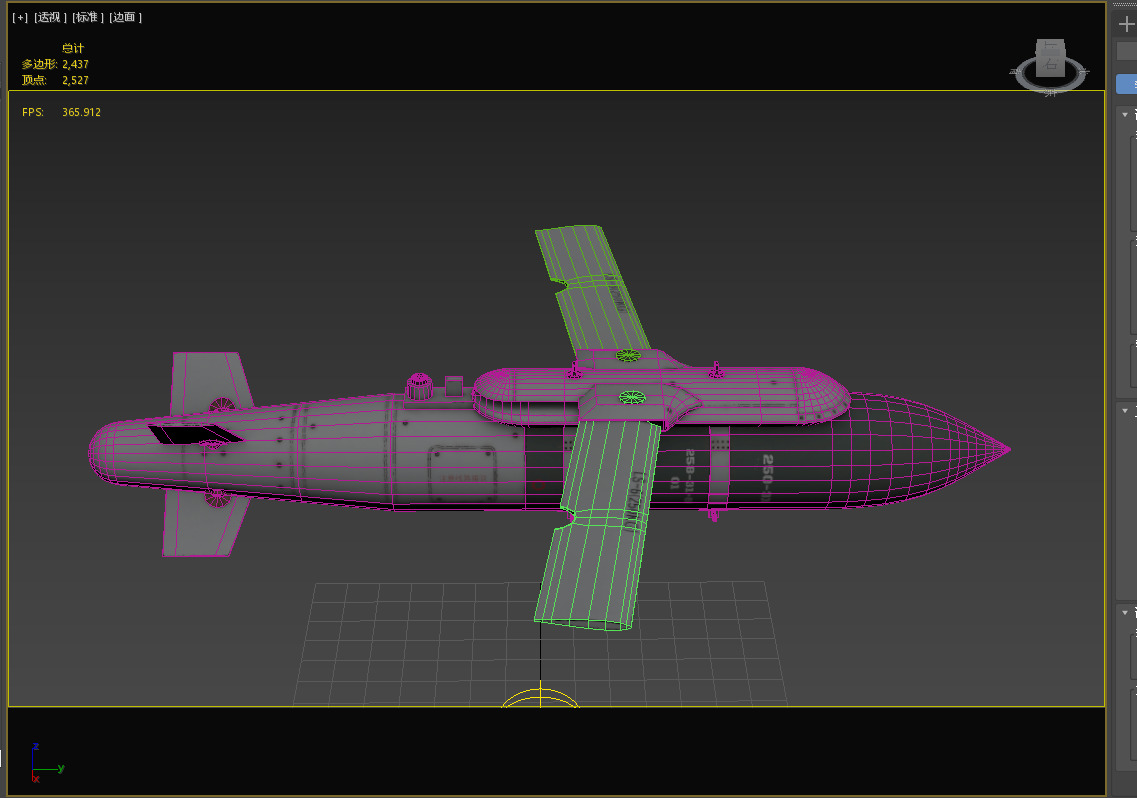
Task: Open the [边面] edged faces display menu
Action: tap(125, 17)
